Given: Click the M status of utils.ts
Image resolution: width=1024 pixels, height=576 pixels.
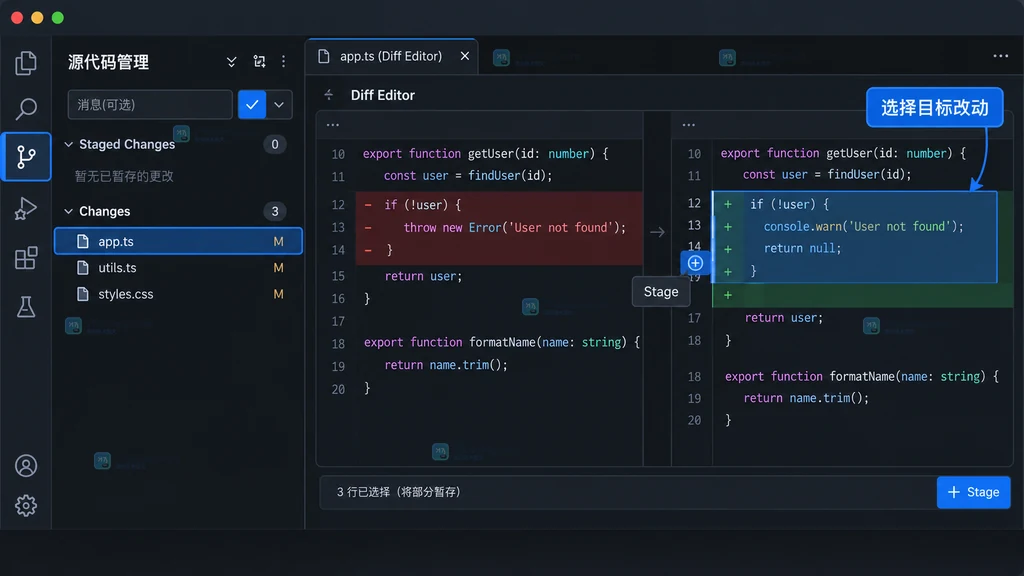Looking at the screenshot, I should pyautogui.click(x=278, y=268).
